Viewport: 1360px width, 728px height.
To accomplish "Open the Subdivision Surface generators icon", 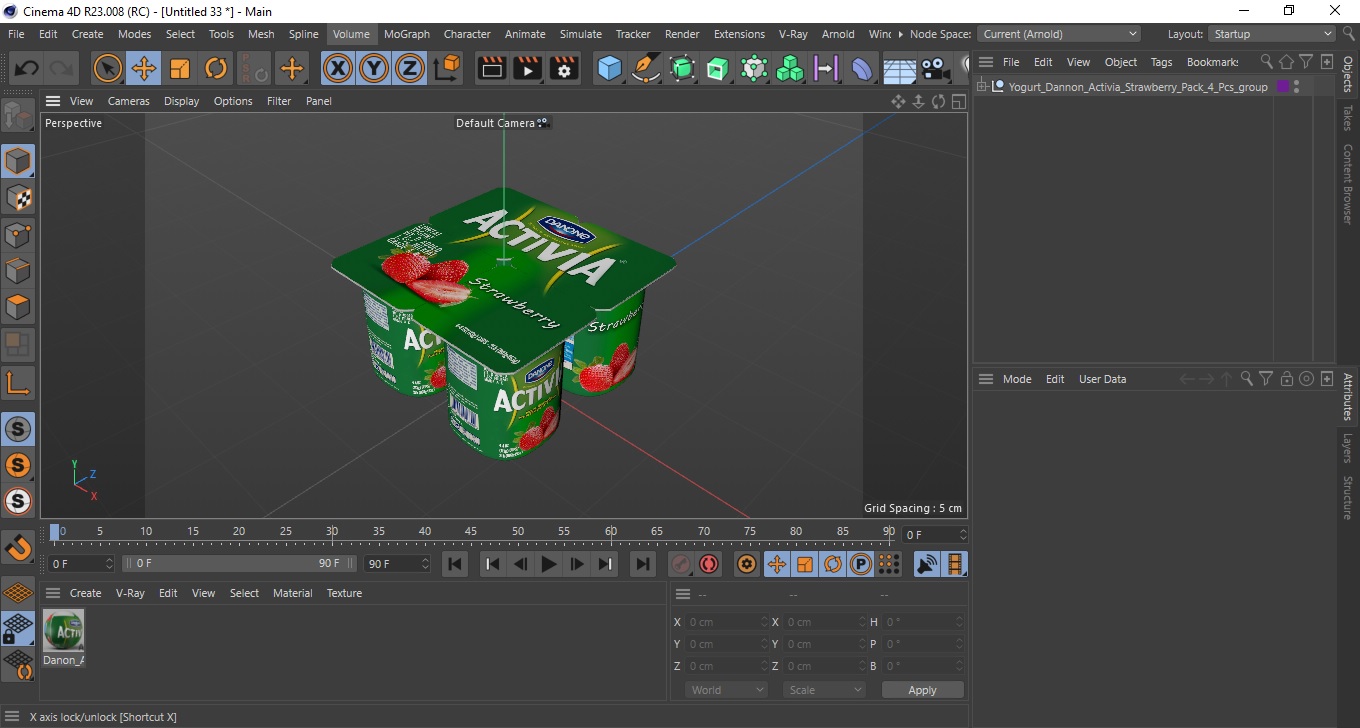I will coord(682,68).
